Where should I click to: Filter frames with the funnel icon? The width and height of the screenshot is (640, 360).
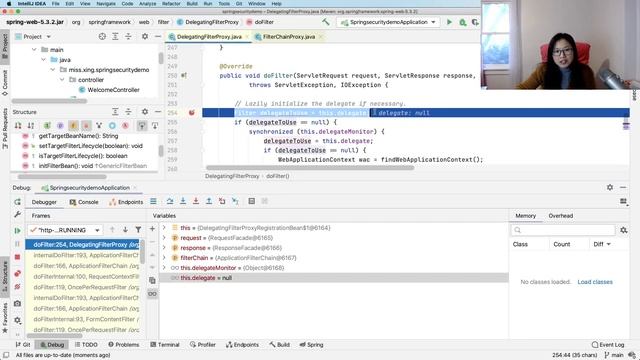click(x=138, y=230)
